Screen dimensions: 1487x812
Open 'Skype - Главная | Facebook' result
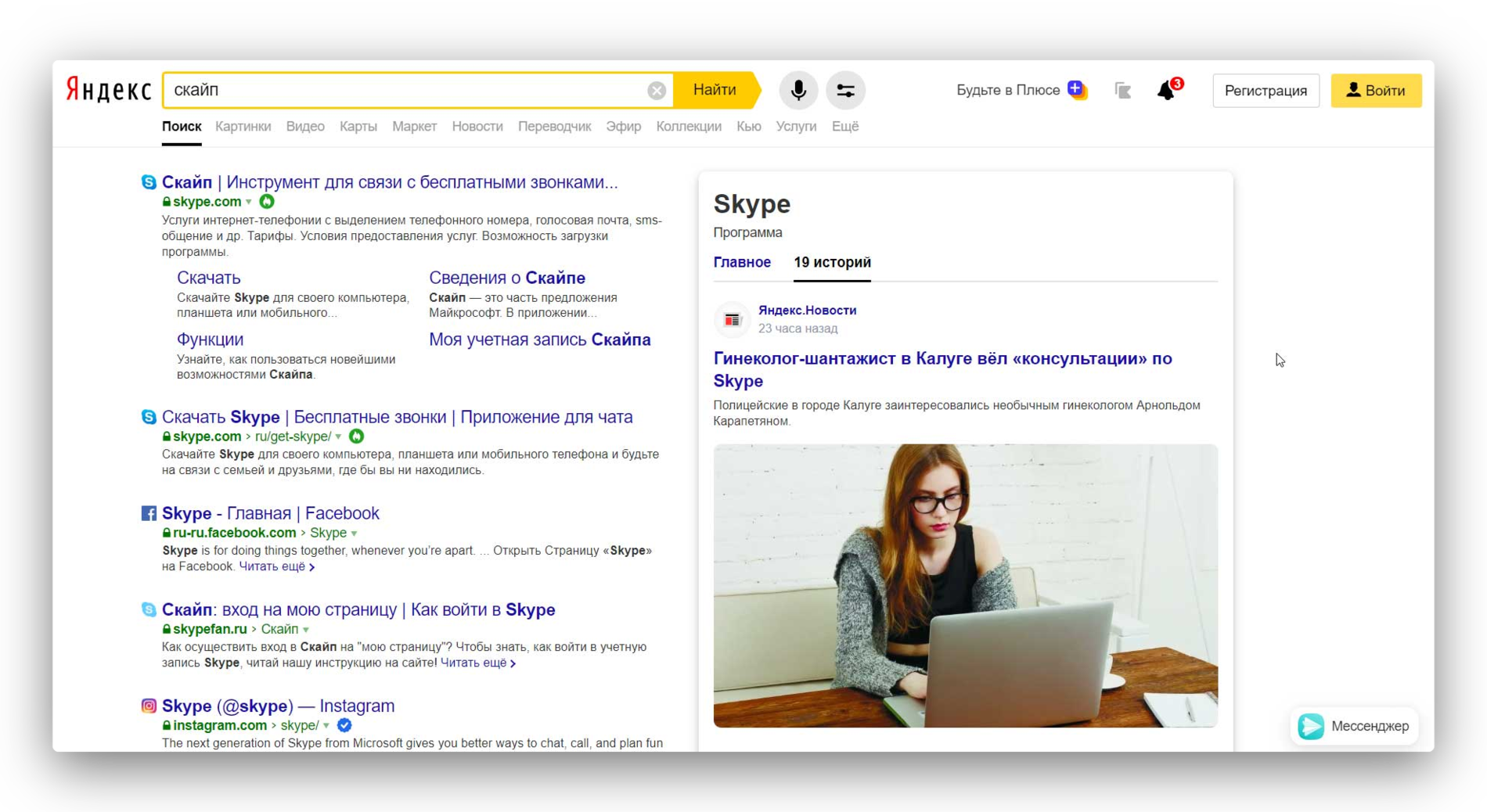270,513
